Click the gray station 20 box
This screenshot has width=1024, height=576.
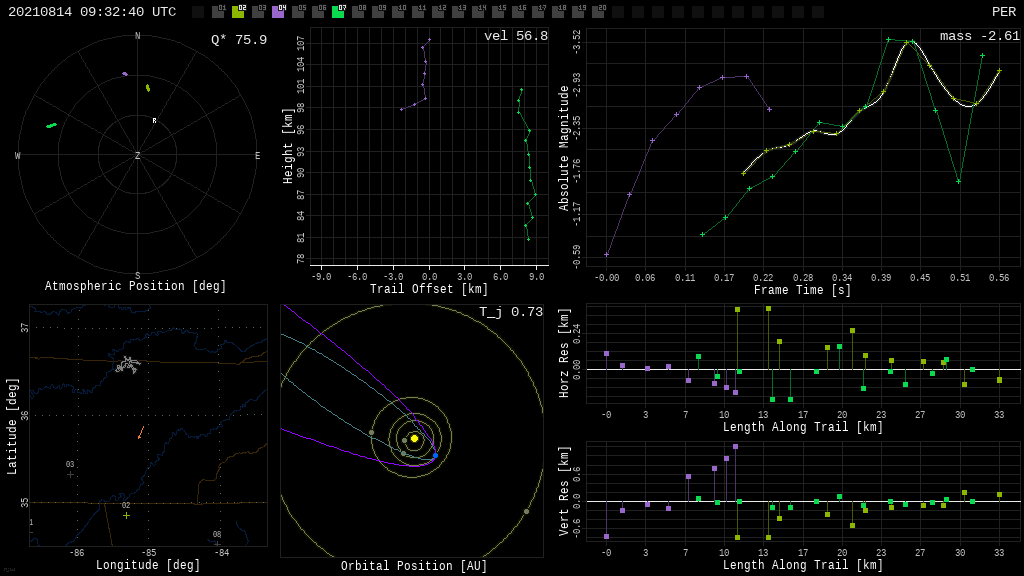click(598, 12)
